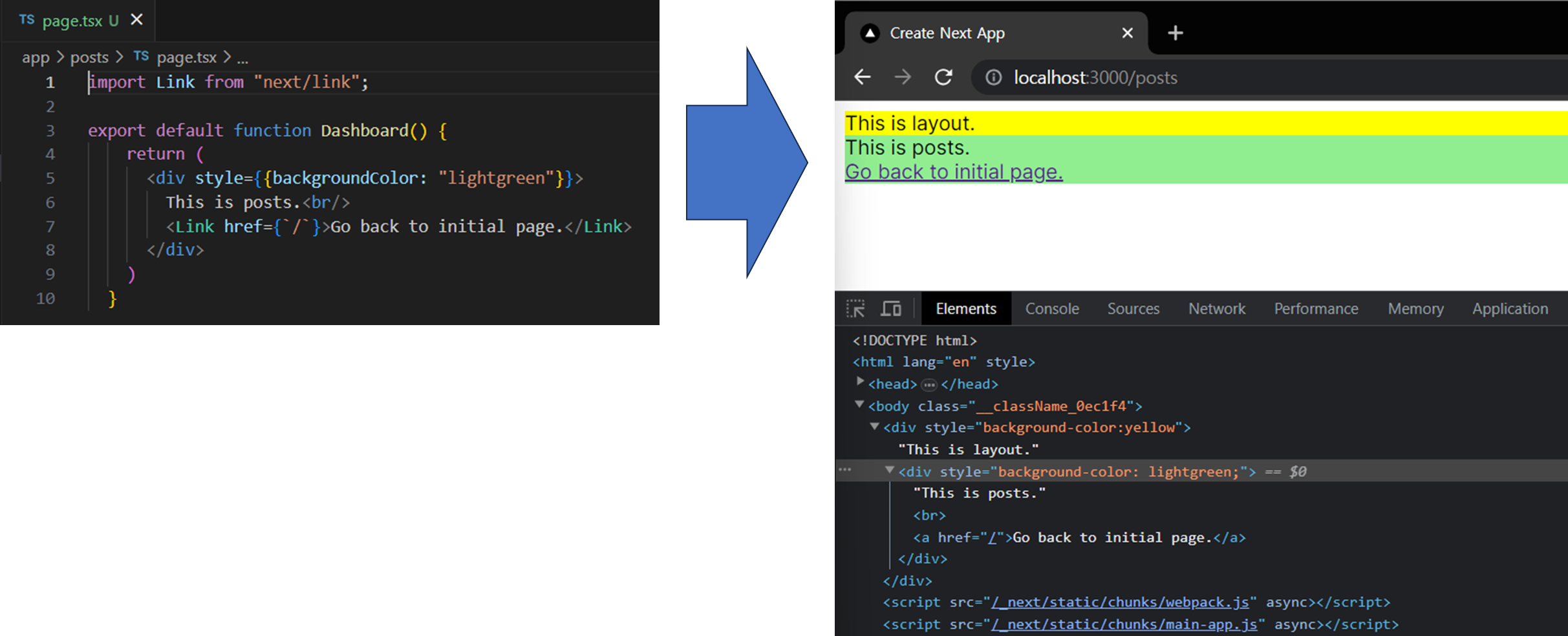1568x636 pixels.
Task: Open the Console tab in DevTools
Action: (1052, 309)
